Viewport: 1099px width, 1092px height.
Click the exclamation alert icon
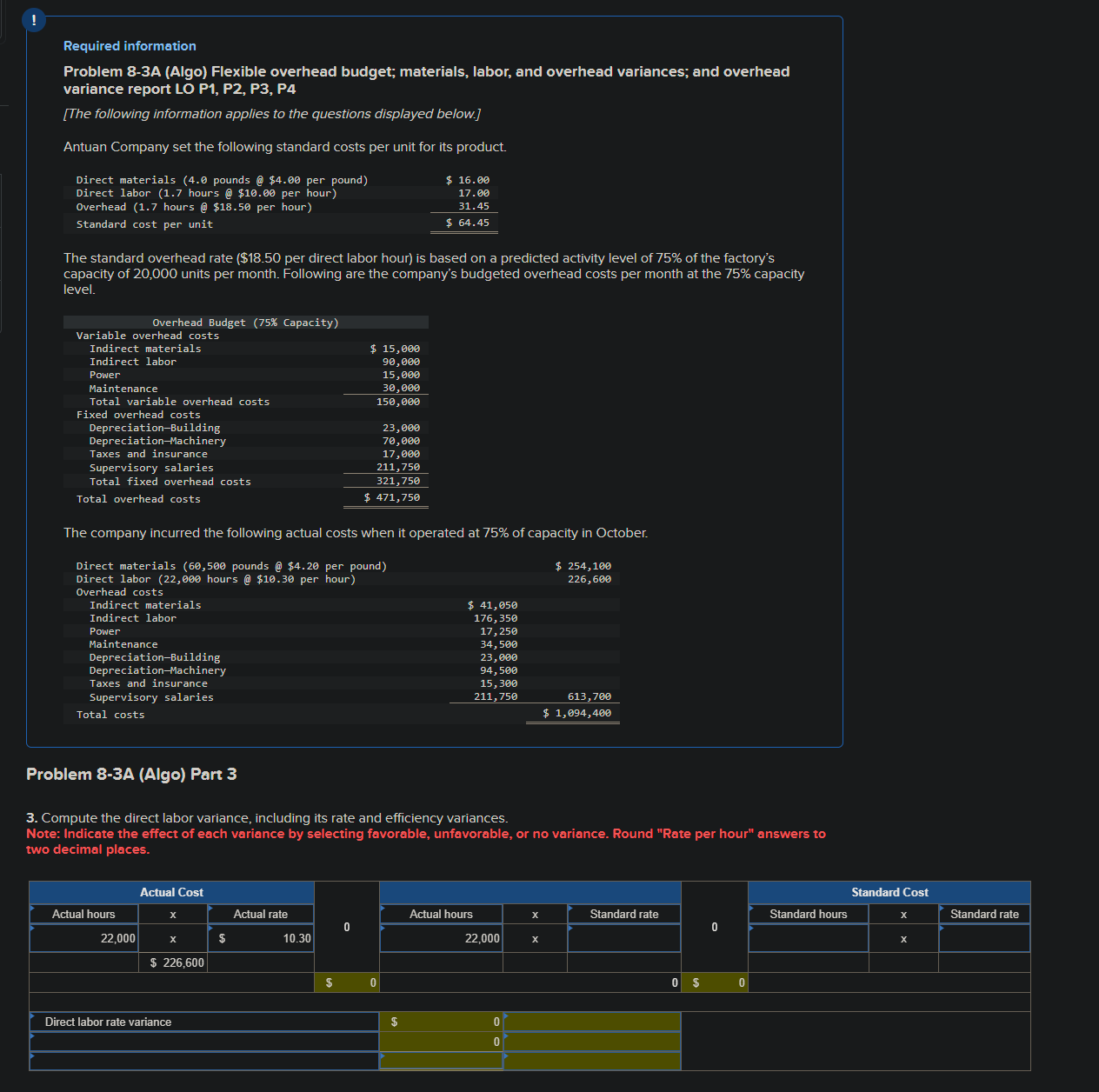coord(33,20)
